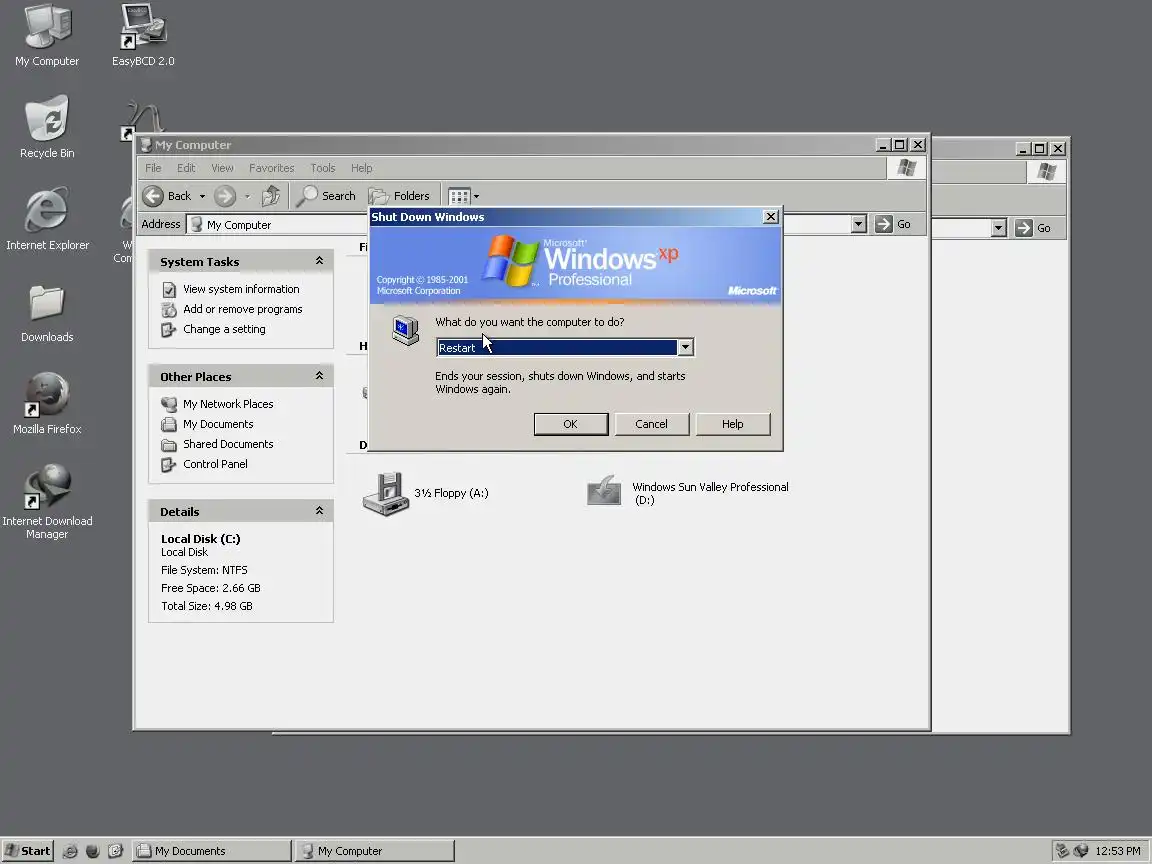The width and height of the screenshot is (1152, 864).
Task: Click the first system tray icon
Action: point(1062,851)
